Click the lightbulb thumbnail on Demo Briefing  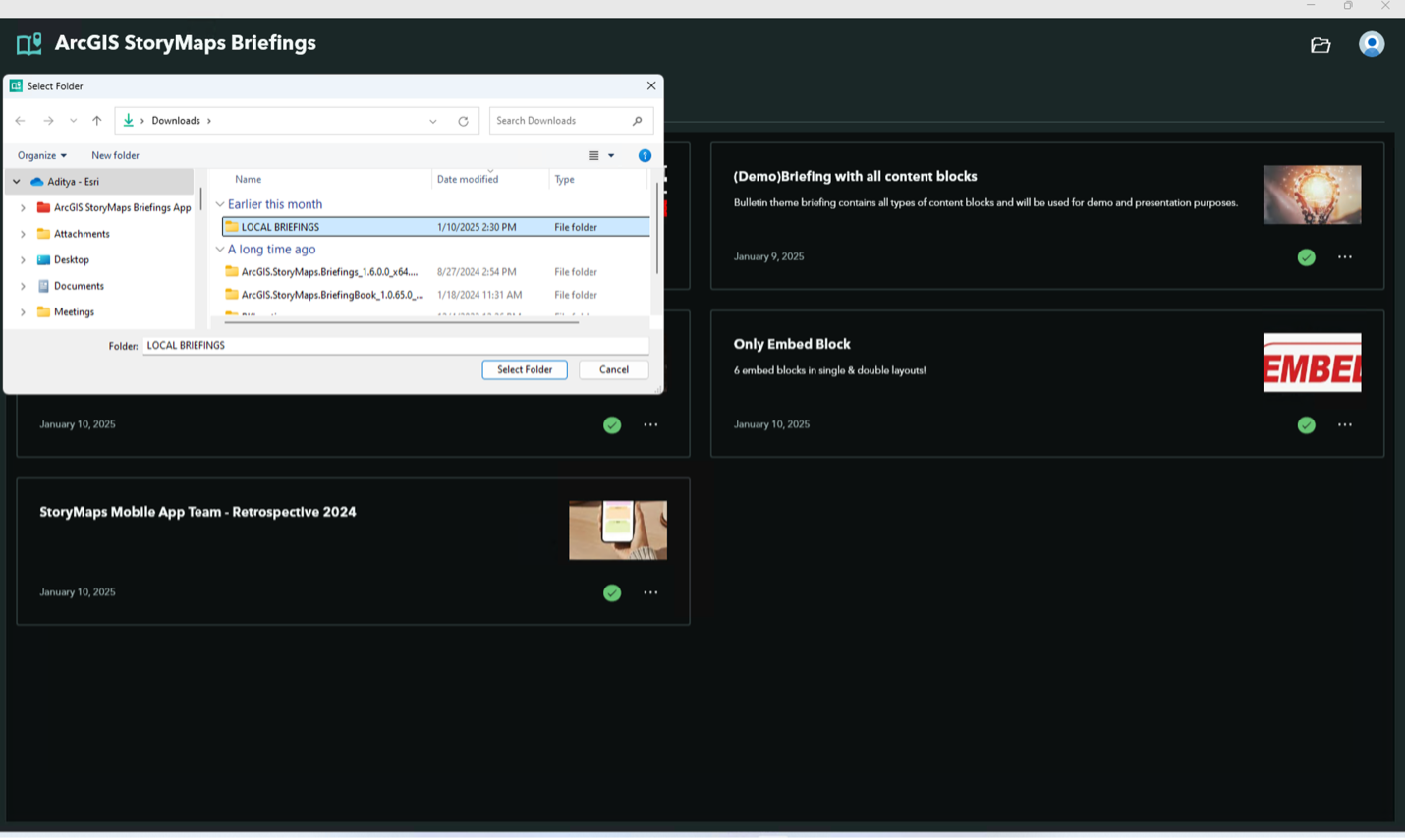click(1312, 195)
